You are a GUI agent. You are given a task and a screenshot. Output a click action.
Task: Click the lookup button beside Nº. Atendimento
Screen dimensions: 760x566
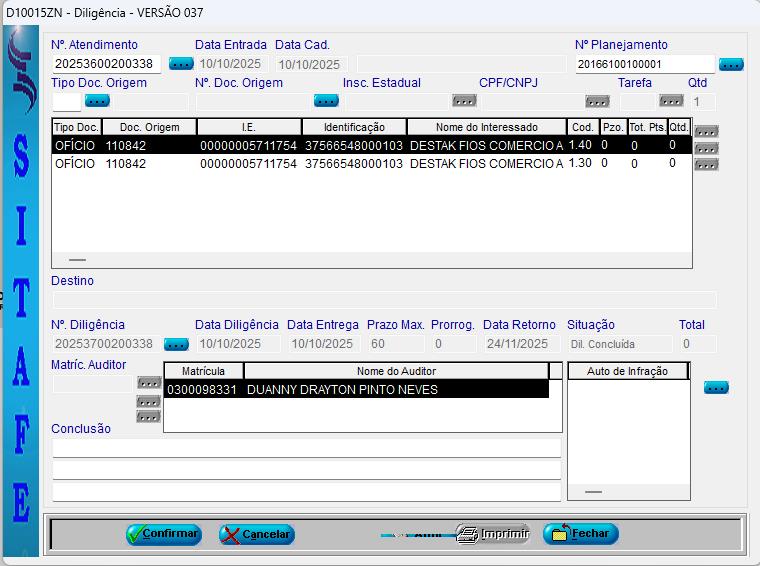point(181,64)
